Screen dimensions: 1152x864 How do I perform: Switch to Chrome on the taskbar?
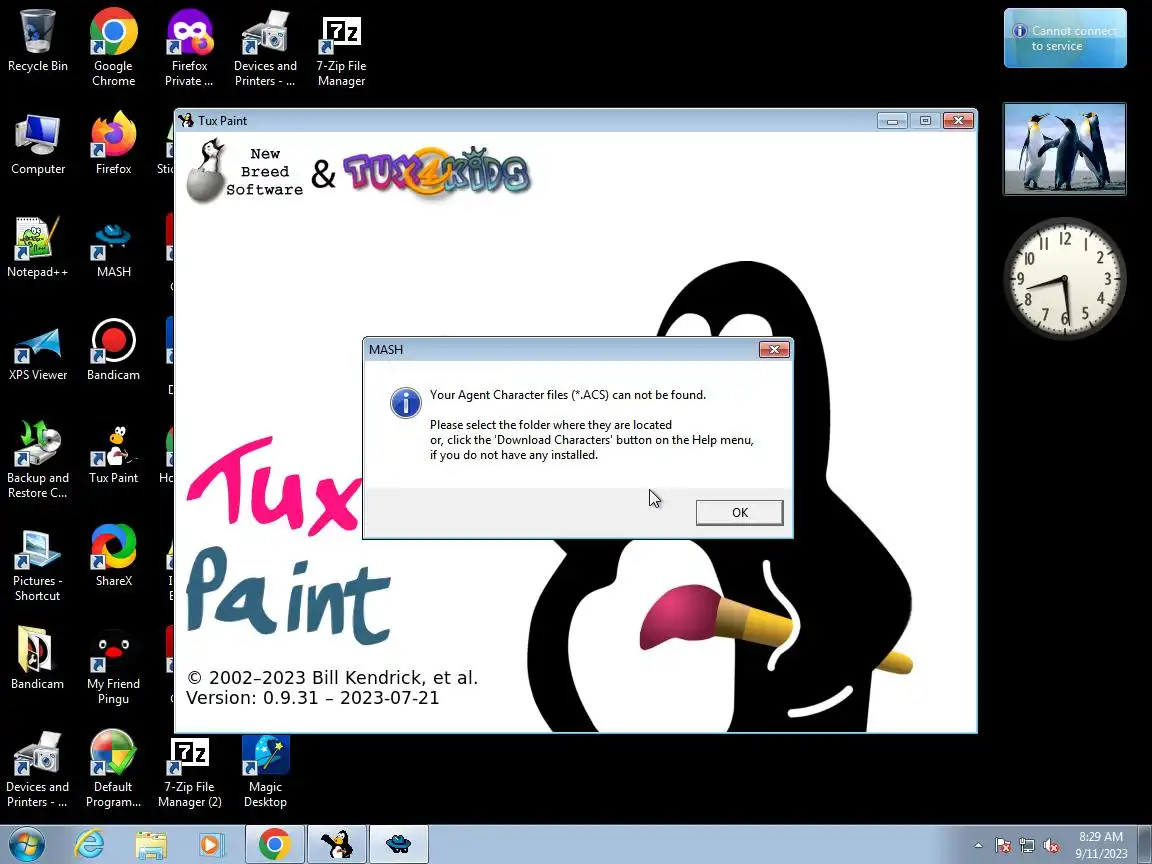pyautogui.click(x=274, y=844)
